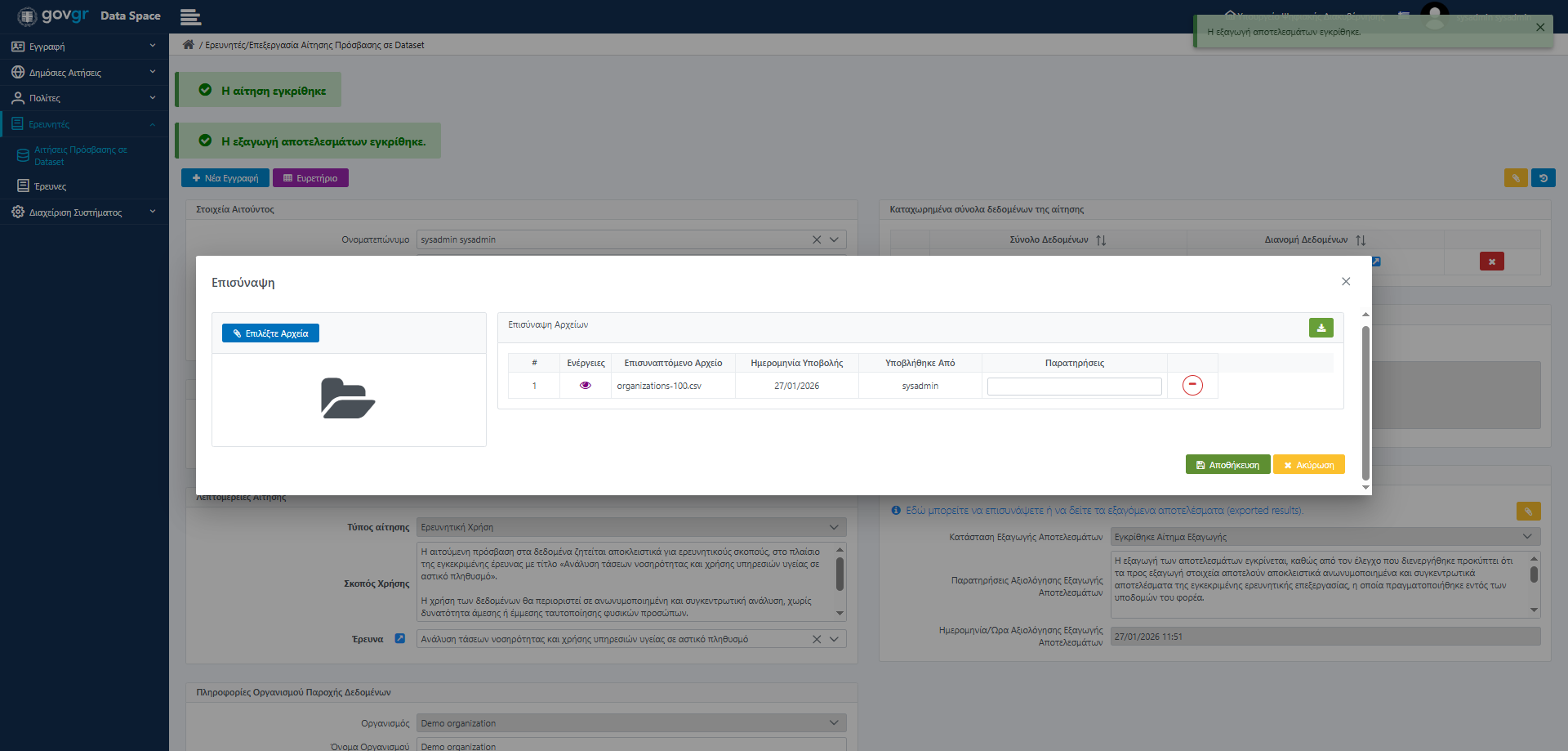1568x751 pixels.
Task: Expand the Εγγραφή sidebar menu
Action: pos(83,47)
